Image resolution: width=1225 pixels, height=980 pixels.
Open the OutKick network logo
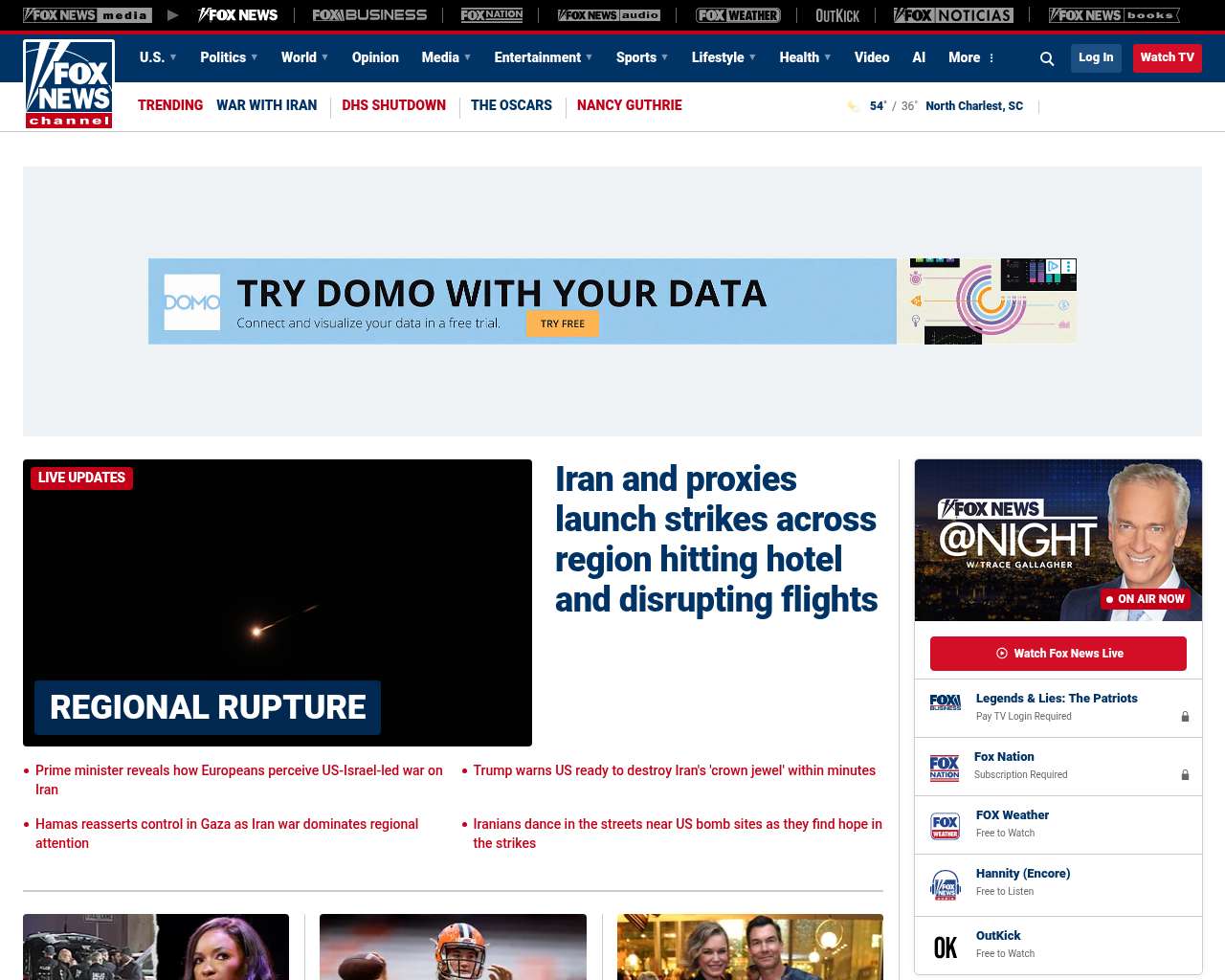837,15
